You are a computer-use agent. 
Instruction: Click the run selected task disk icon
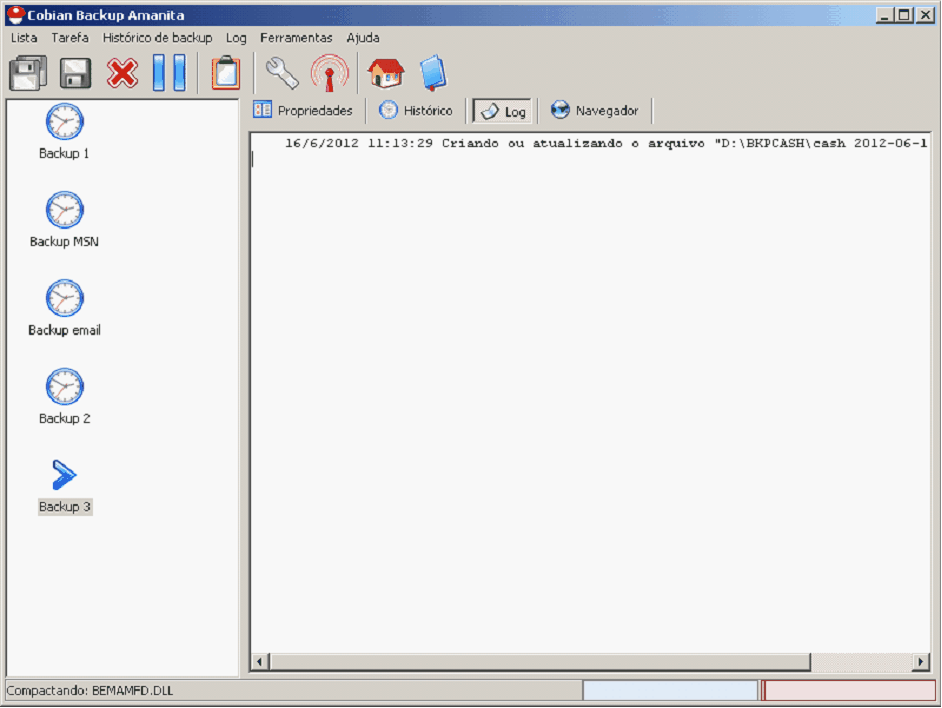[x=76, y=73]
